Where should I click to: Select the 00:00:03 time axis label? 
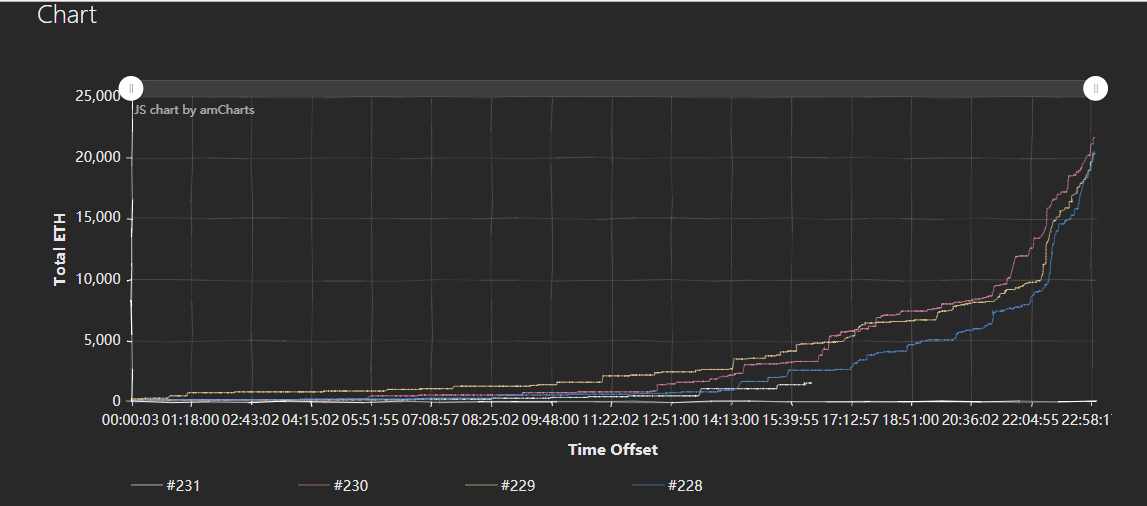coord(130,420)
